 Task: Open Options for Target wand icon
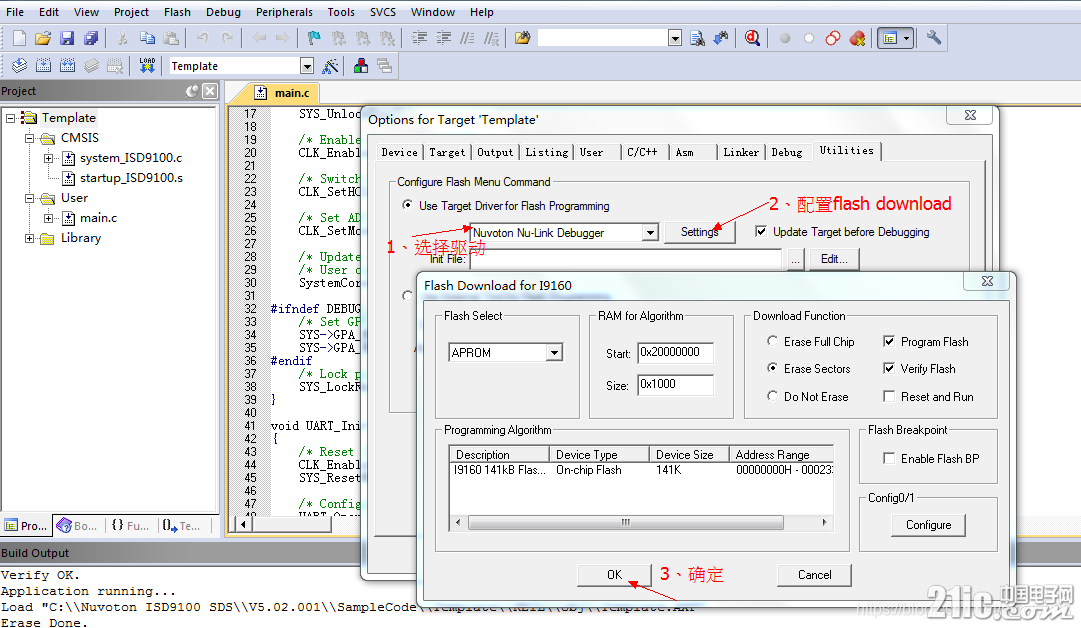coord(330,65)
